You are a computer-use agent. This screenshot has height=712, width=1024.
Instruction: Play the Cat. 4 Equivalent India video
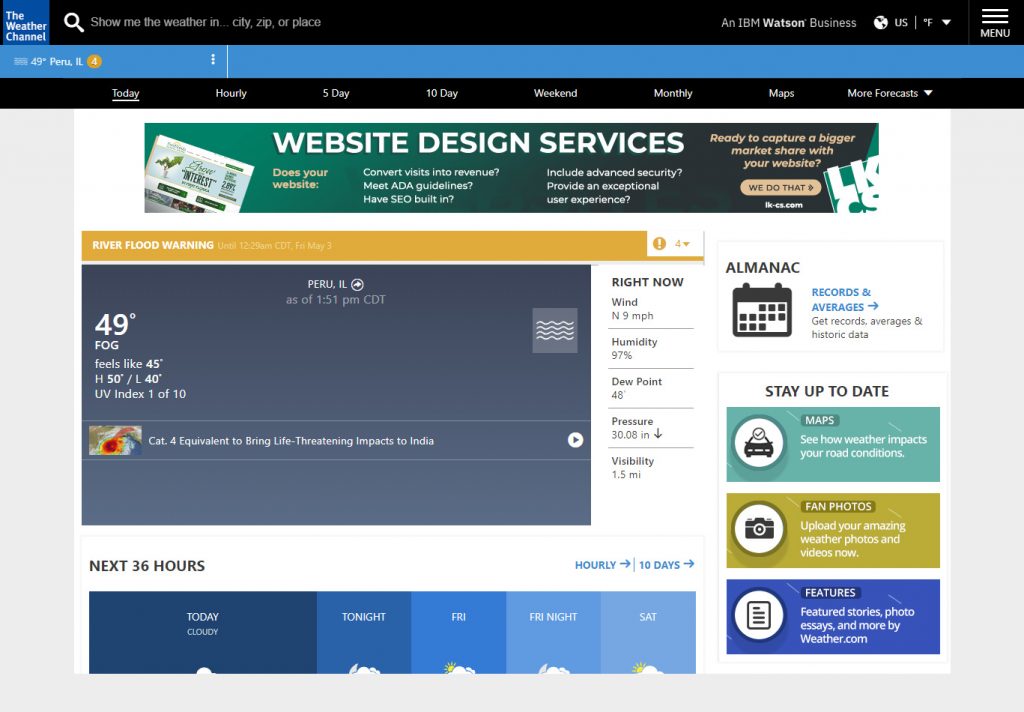(575, 440)
